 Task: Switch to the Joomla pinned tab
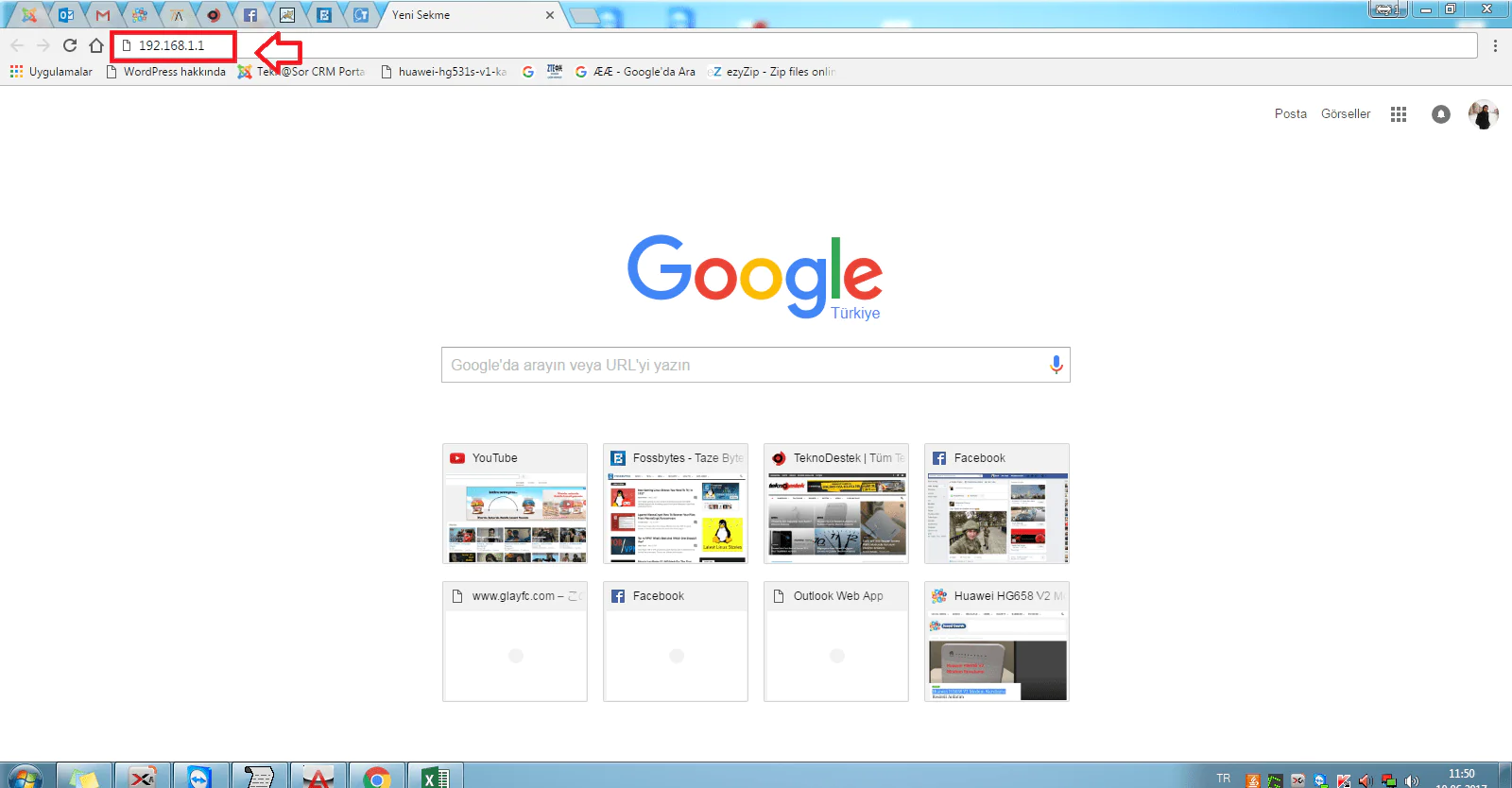coord(29,14)
